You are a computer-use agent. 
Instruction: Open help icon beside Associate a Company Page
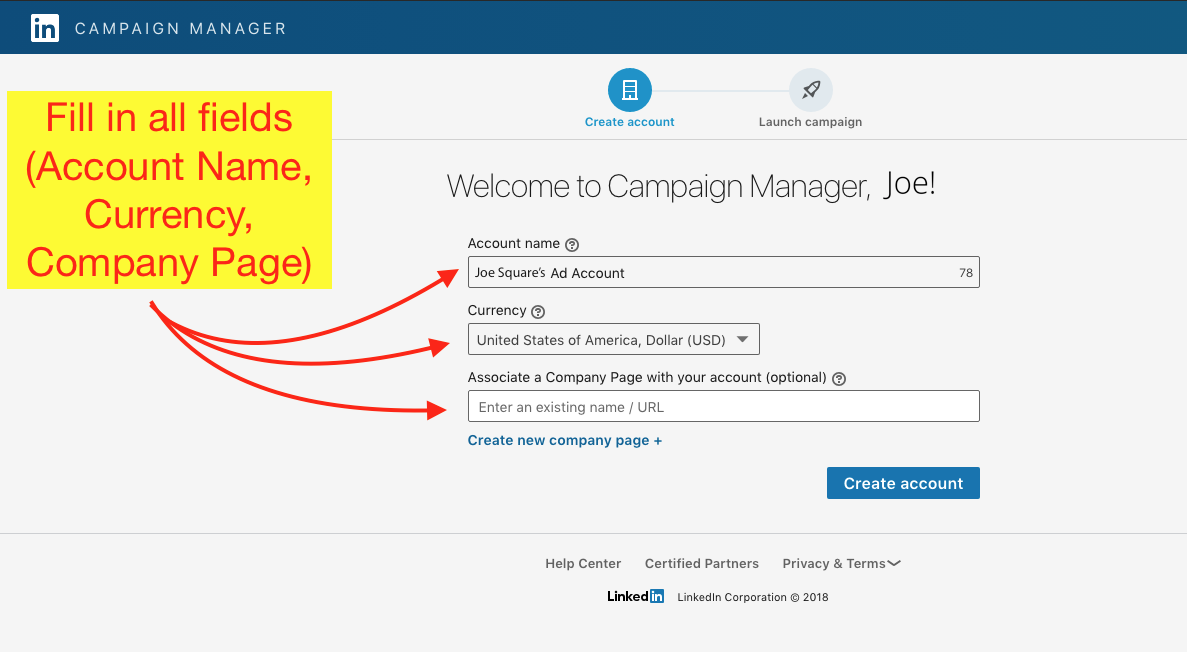coord(839,379)
